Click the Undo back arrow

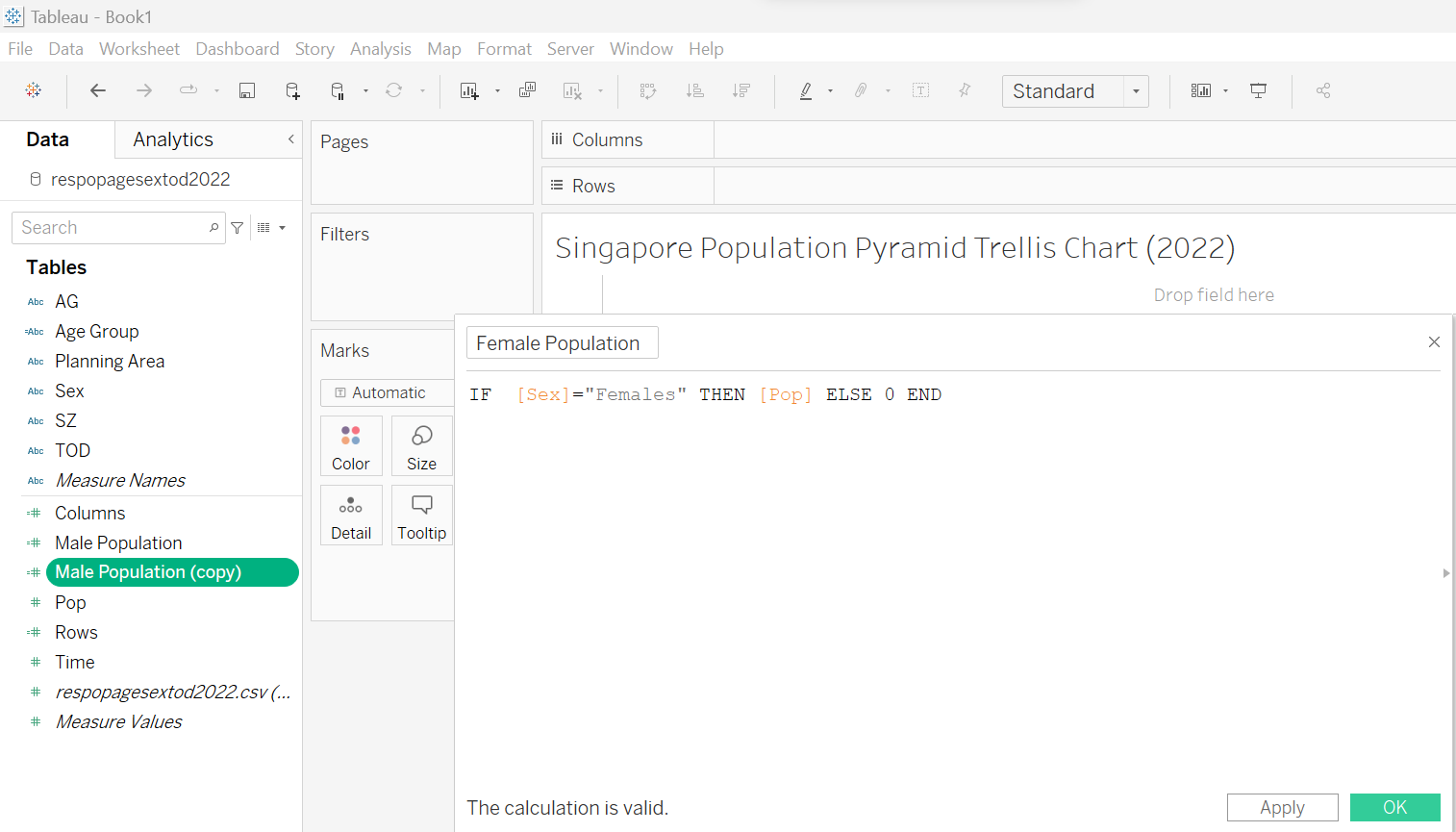click(98, 90)
